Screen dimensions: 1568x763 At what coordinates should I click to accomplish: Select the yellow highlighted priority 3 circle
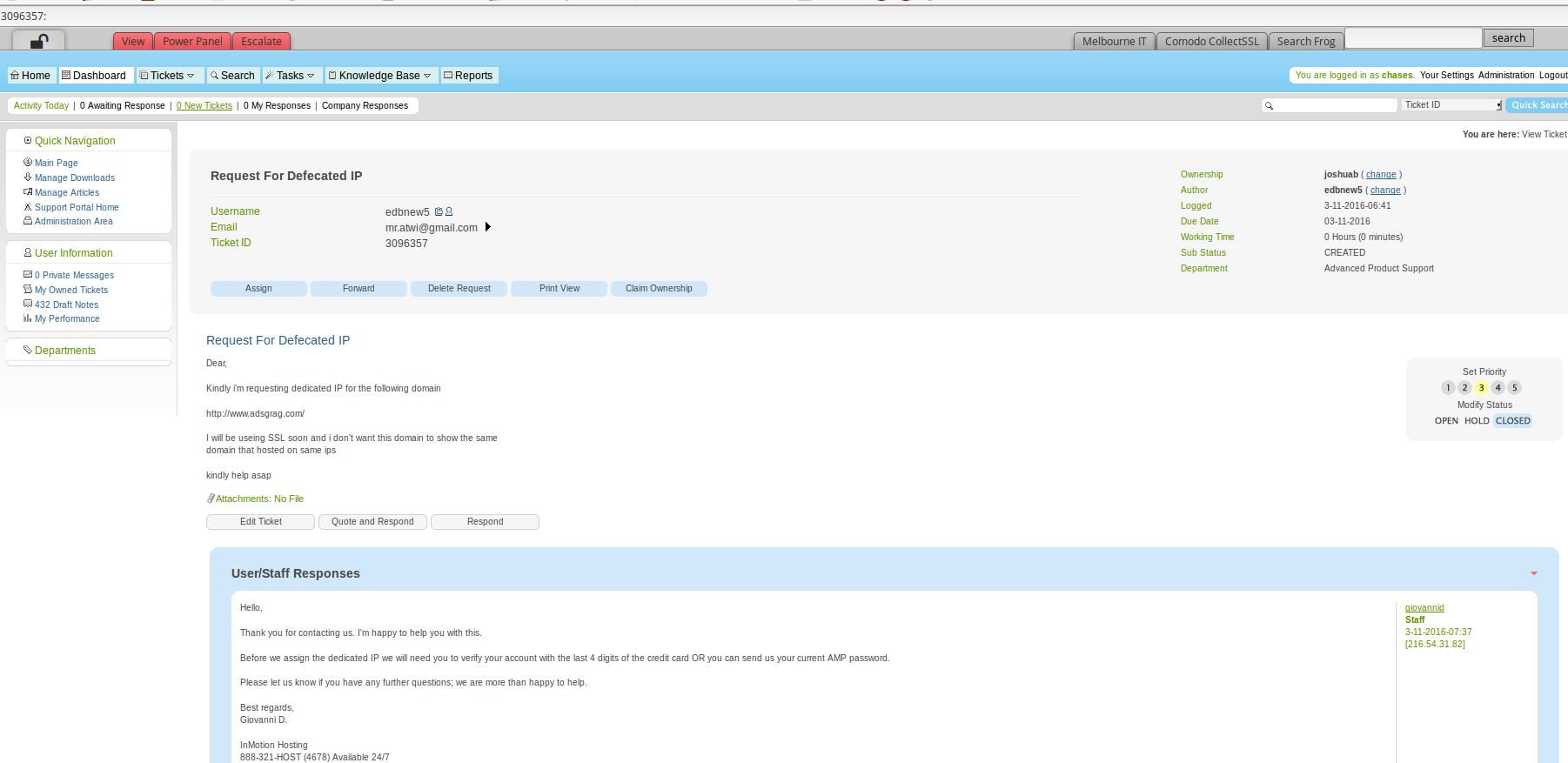pyautogui.click(x=1481, y=388)
